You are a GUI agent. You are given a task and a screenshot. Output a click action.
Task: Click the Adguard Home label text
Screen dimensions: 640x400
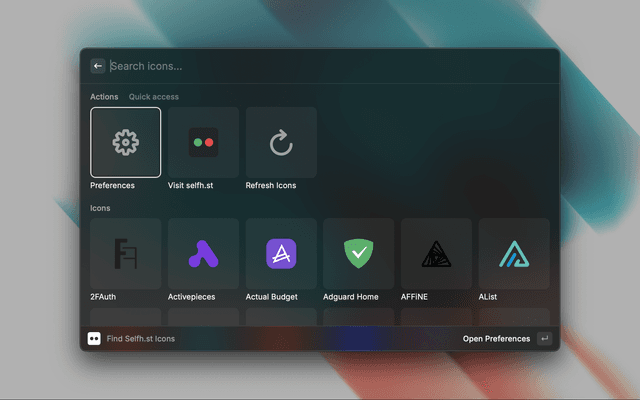click(351, 297)
